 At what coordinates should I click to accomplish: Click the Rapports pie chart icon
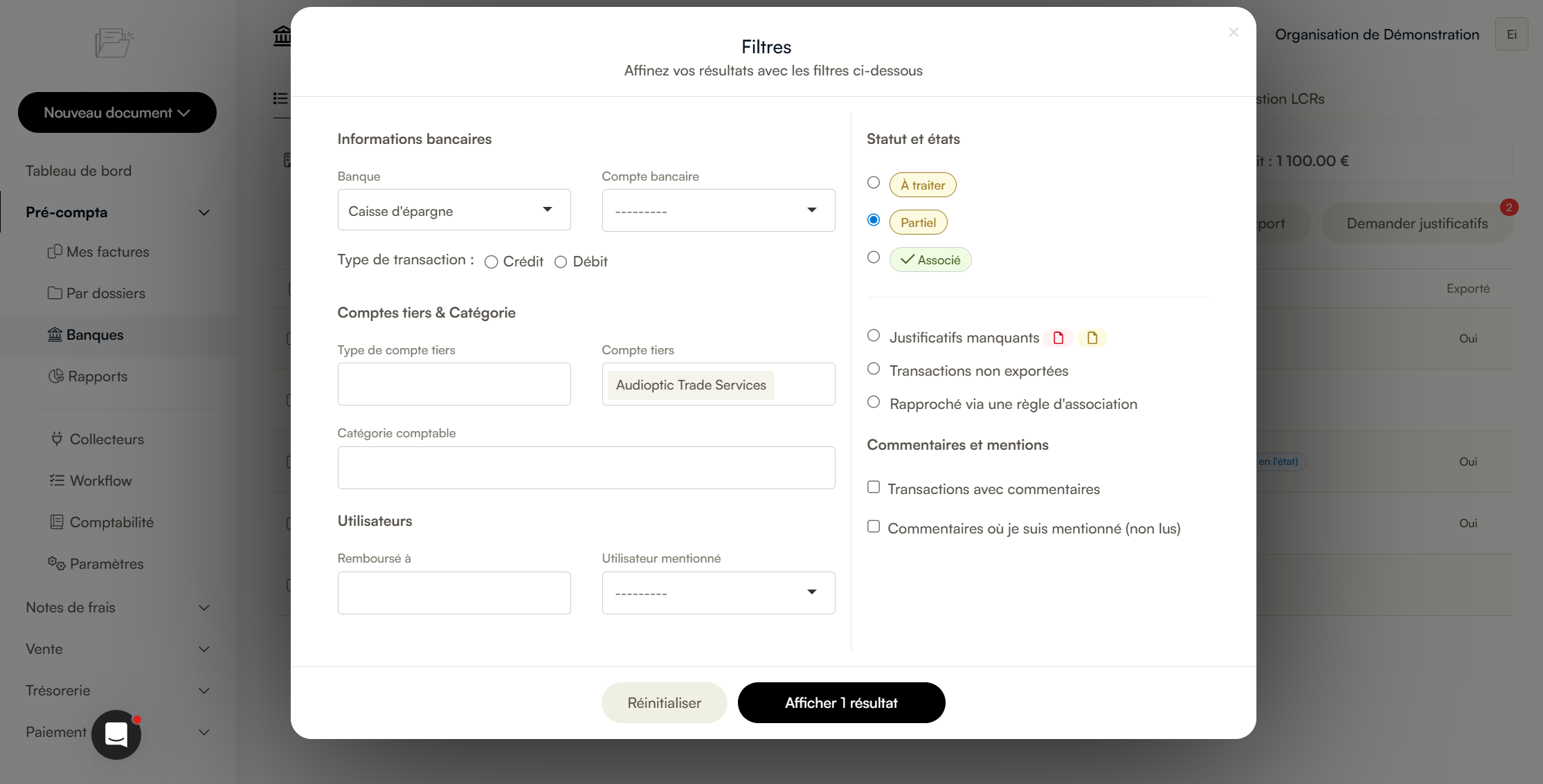(56, 376)
